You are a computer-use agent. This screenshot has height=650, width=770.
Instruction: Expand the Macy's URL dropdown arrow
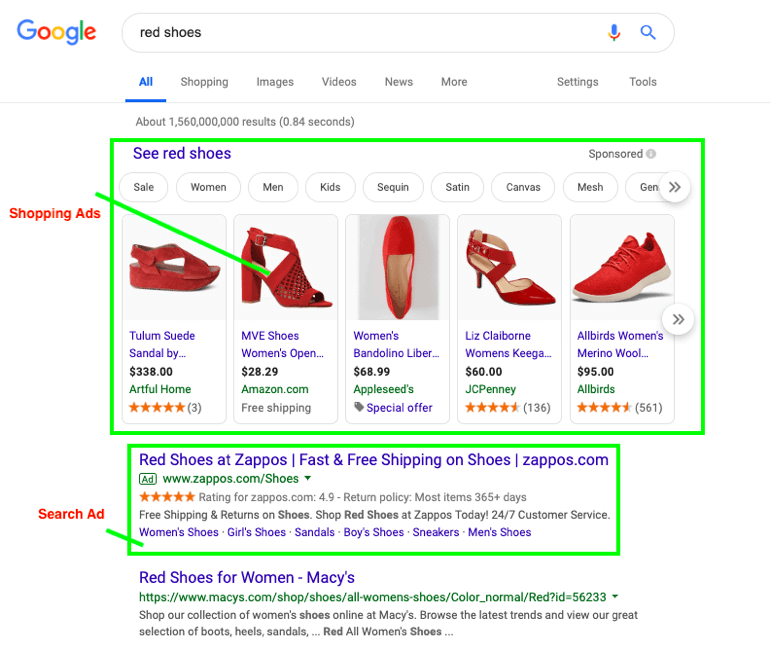click(615, 596)
